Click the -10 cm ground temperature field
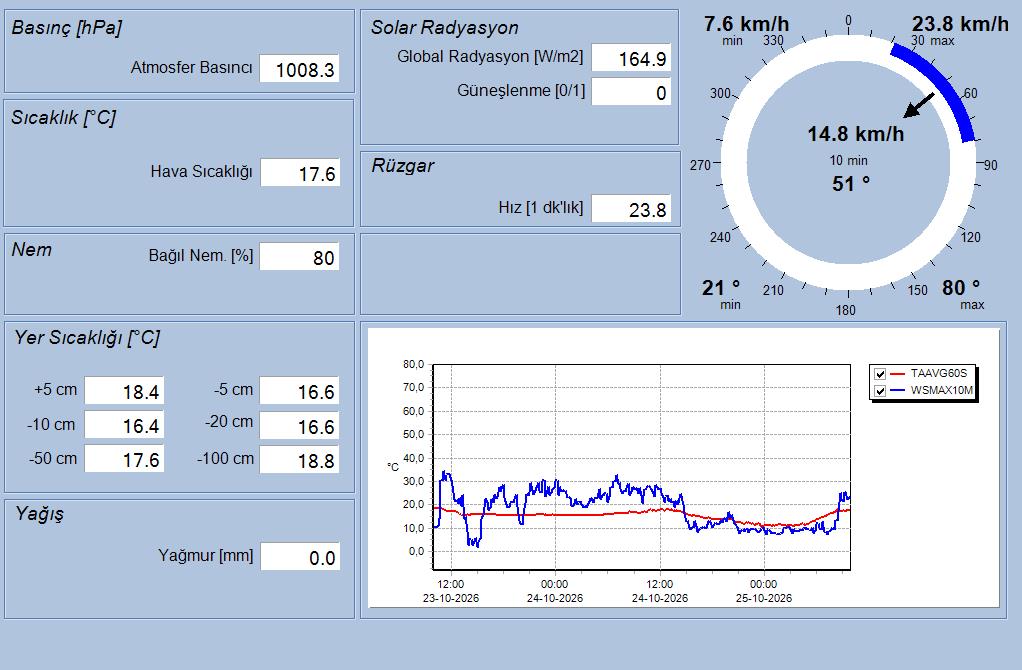 (124, 425)
